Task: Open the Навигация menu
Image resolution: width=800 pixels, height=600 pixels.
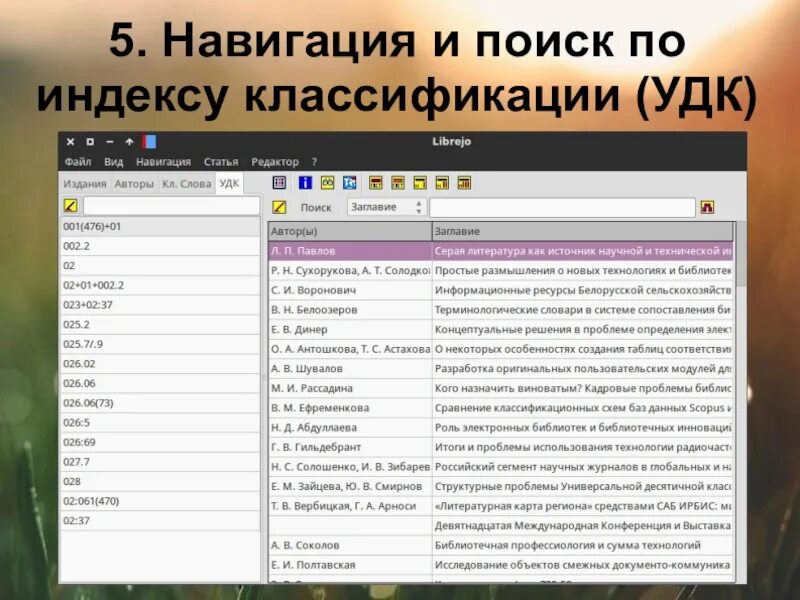Action: (163, 162)
